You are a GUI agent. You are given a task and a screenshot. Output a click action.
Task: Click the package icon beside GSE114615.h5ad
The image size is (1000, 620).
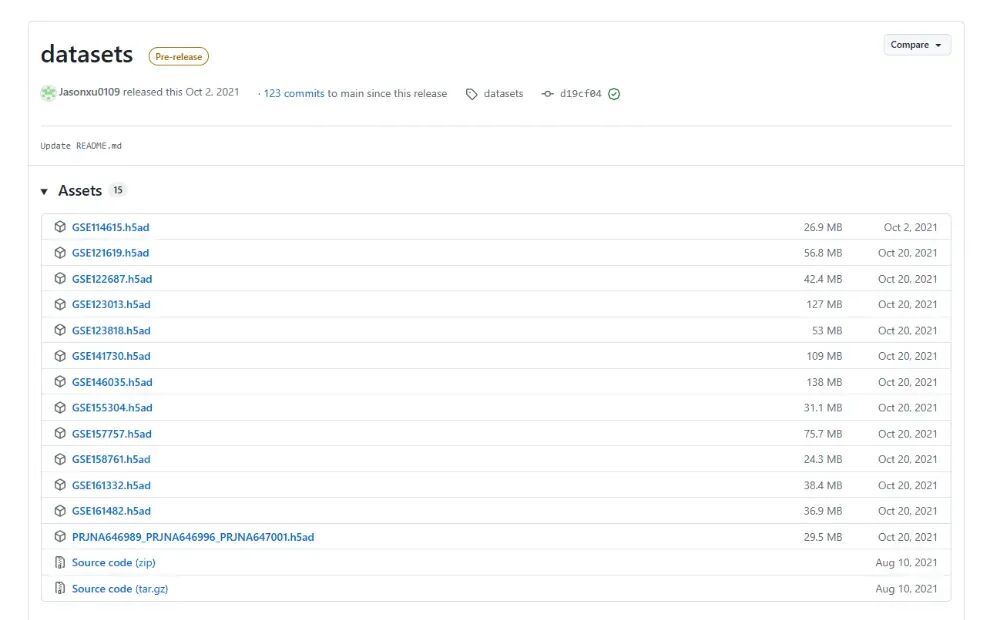click(x=60, y=226)
